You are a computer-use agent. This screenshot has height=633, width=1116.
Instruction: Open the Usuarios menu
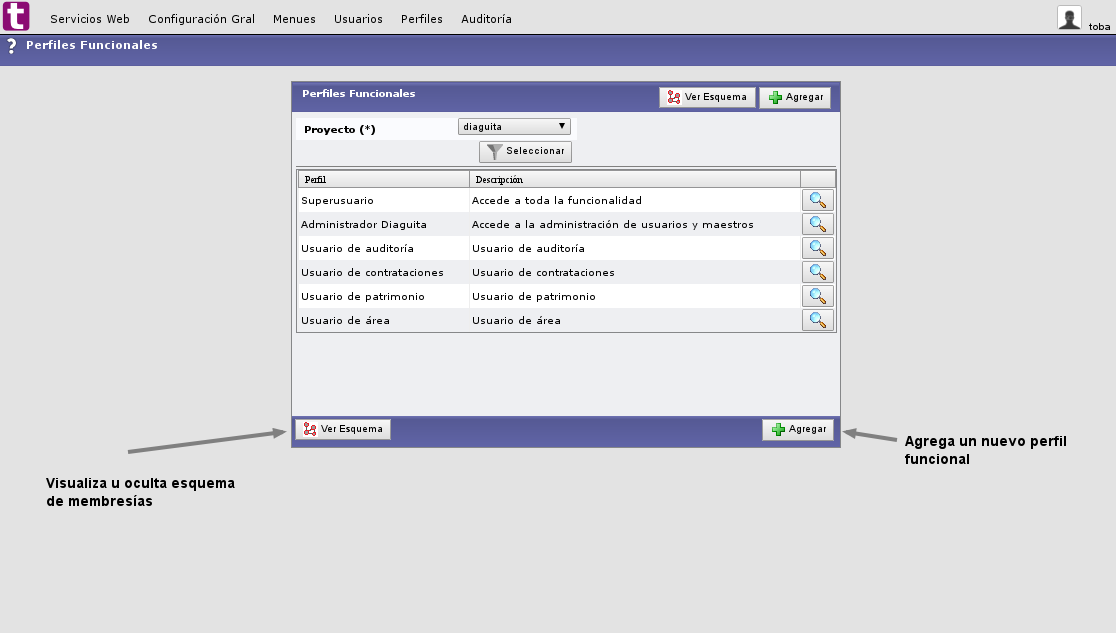(358, 18)
